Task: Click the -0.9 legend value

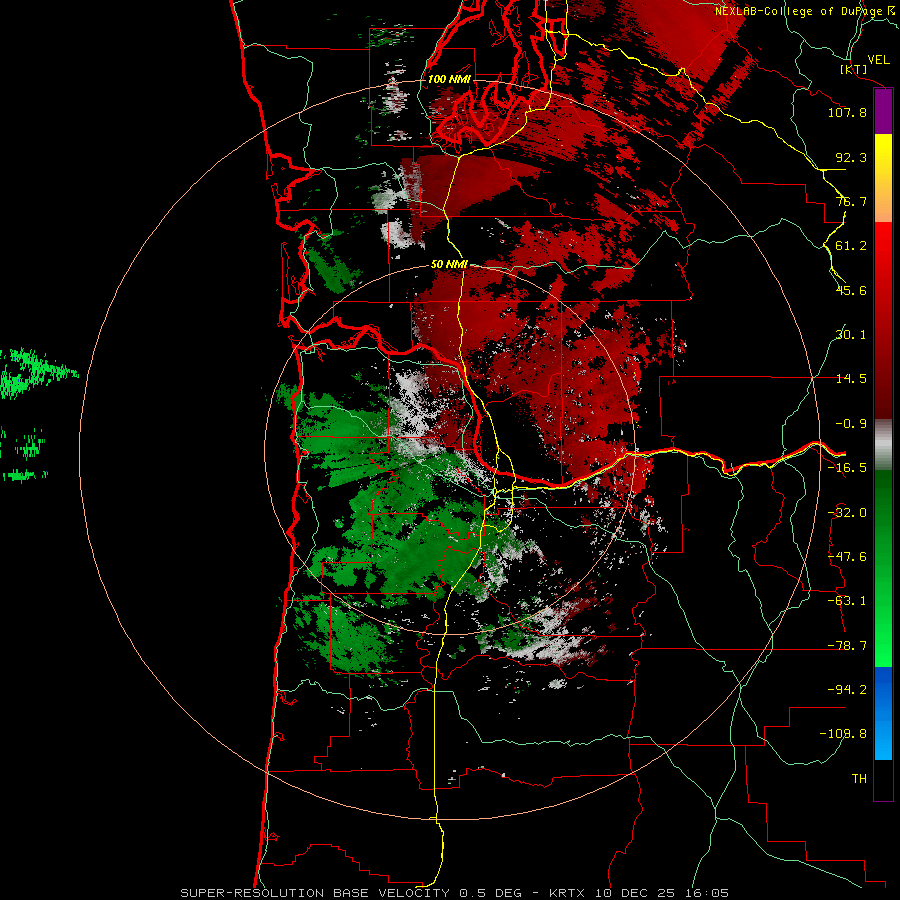Action: (x=851, y=424)
